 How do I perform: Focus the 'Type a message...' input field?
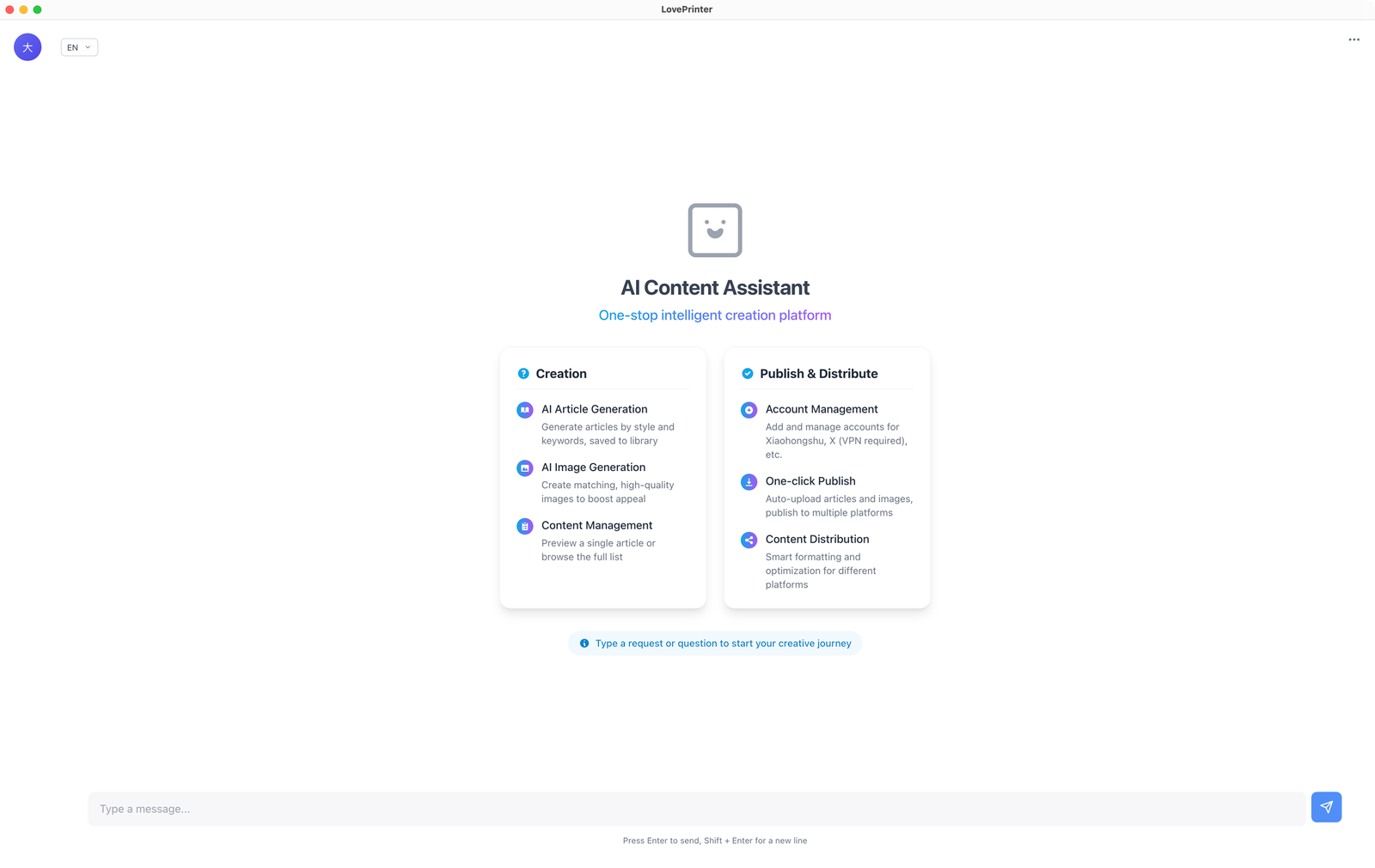click(x=696, y=809)
